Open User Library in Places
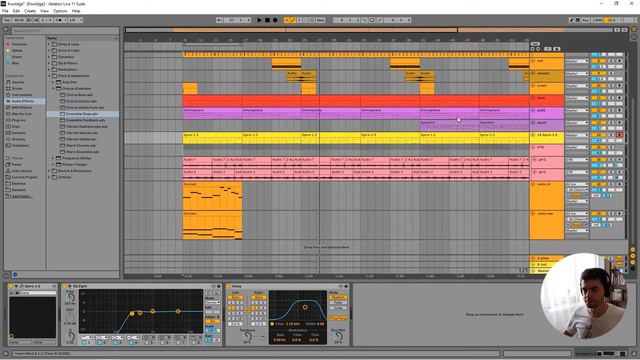 pos(22,171)
